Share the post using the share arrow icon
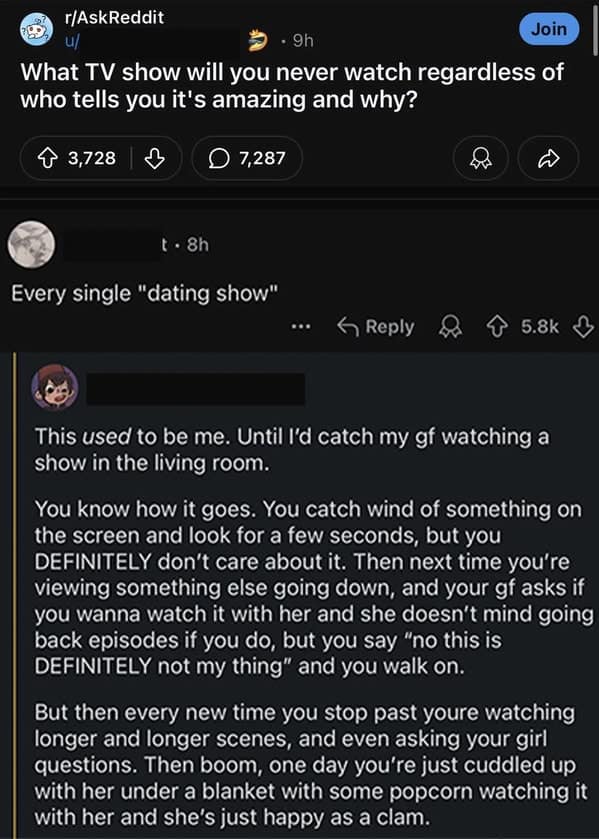The image size is (599, 839). coord(548,157)
